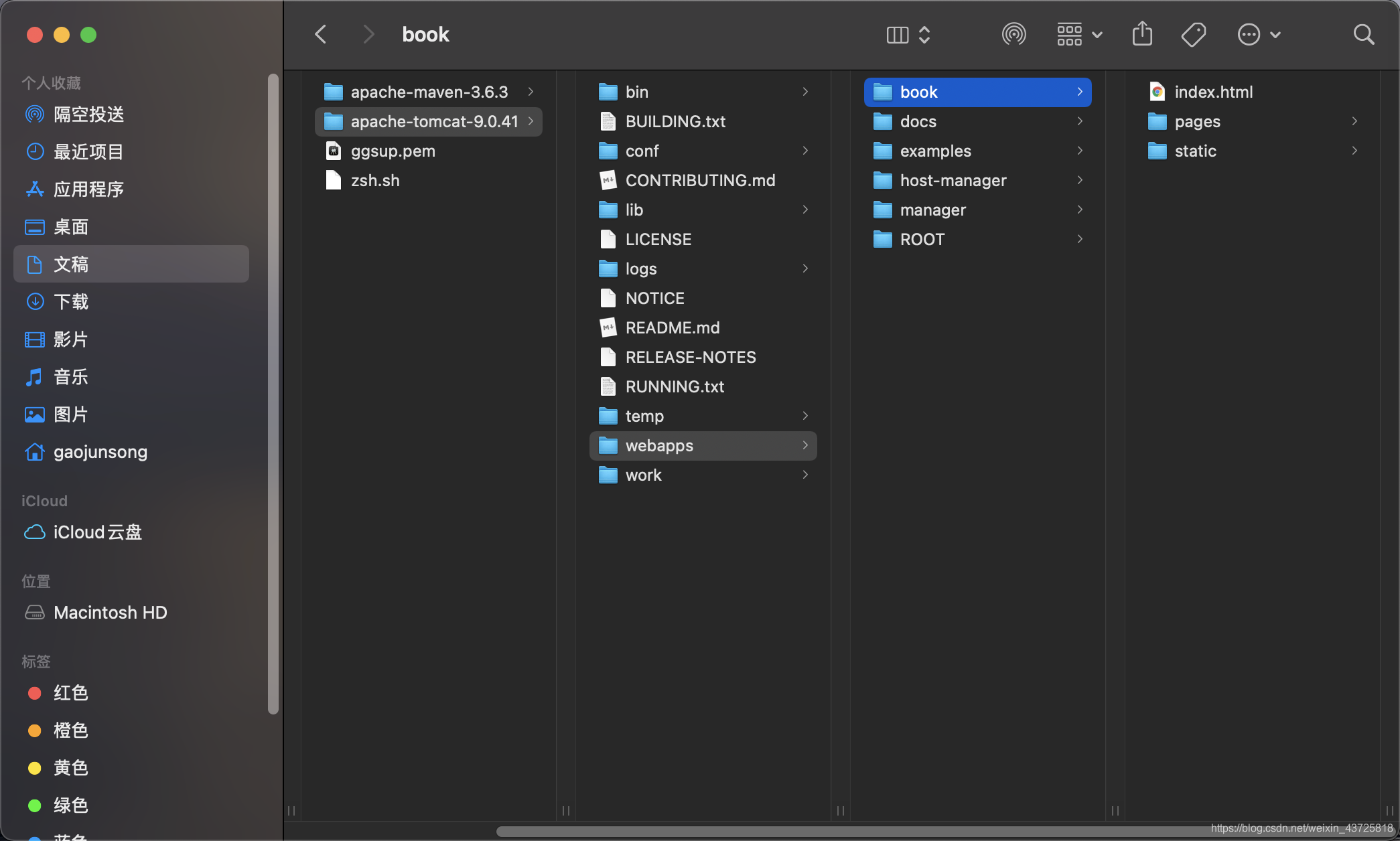Select the 红色 tag dot

click(35, 692)
